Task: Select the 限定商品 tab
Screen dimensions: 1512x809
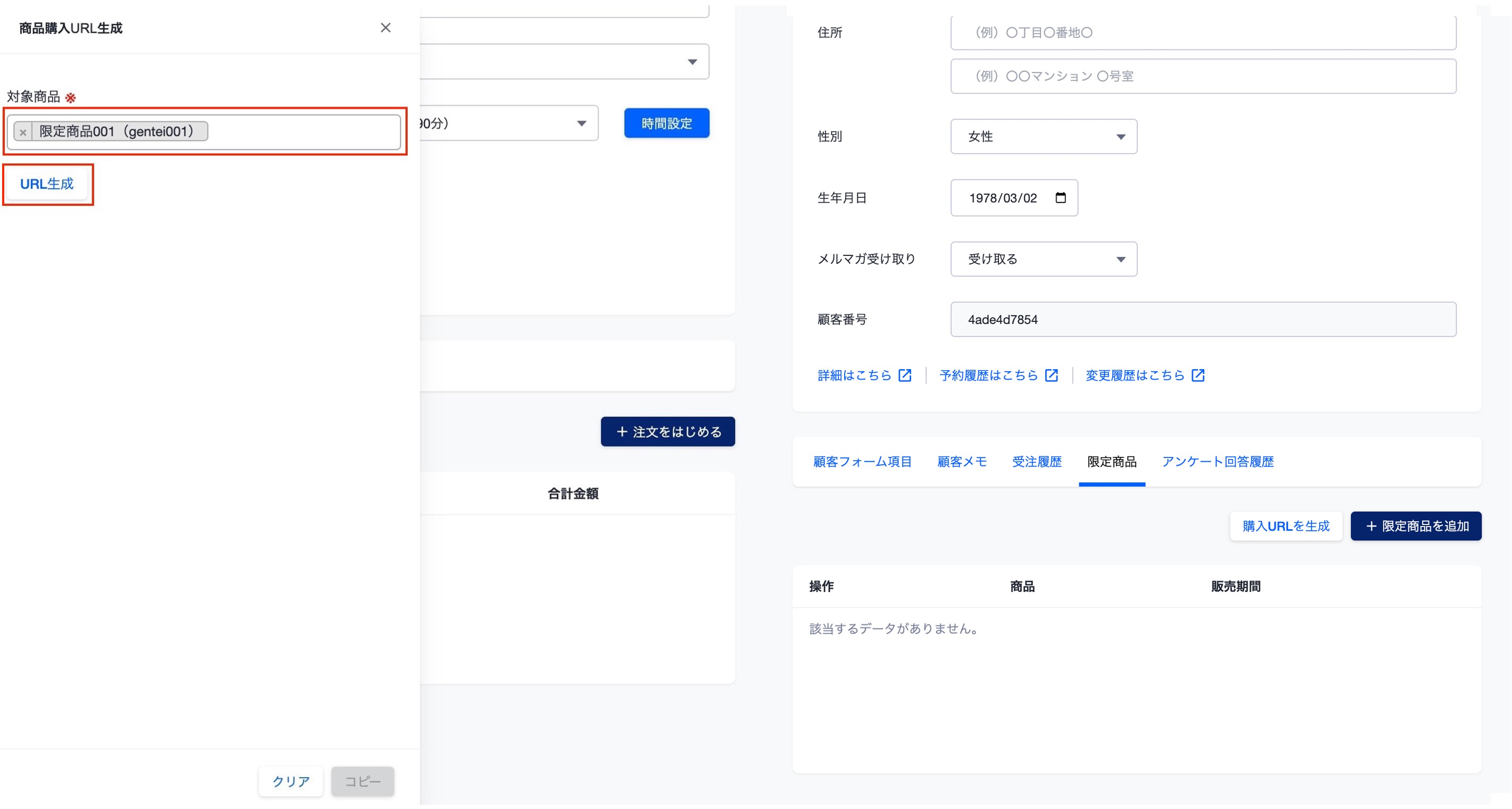Action: (1112, 462)
